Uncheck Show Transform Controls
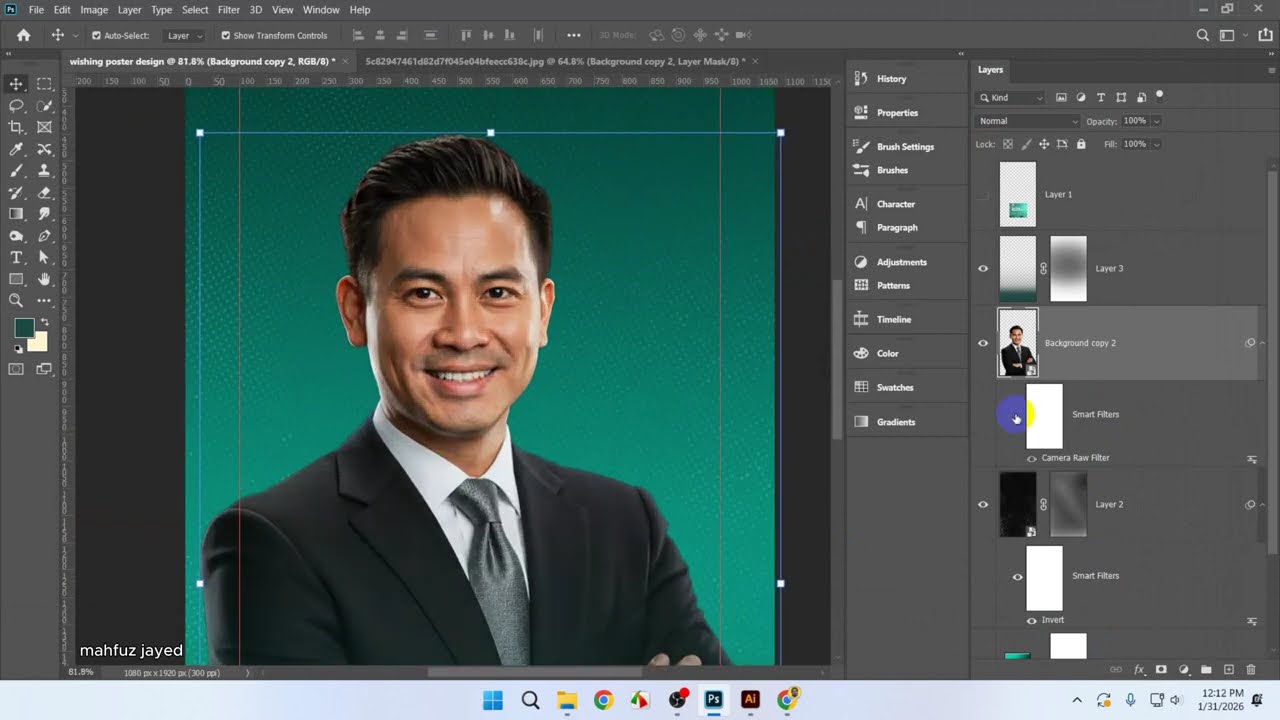1280x720 pixels. point(225,35)
